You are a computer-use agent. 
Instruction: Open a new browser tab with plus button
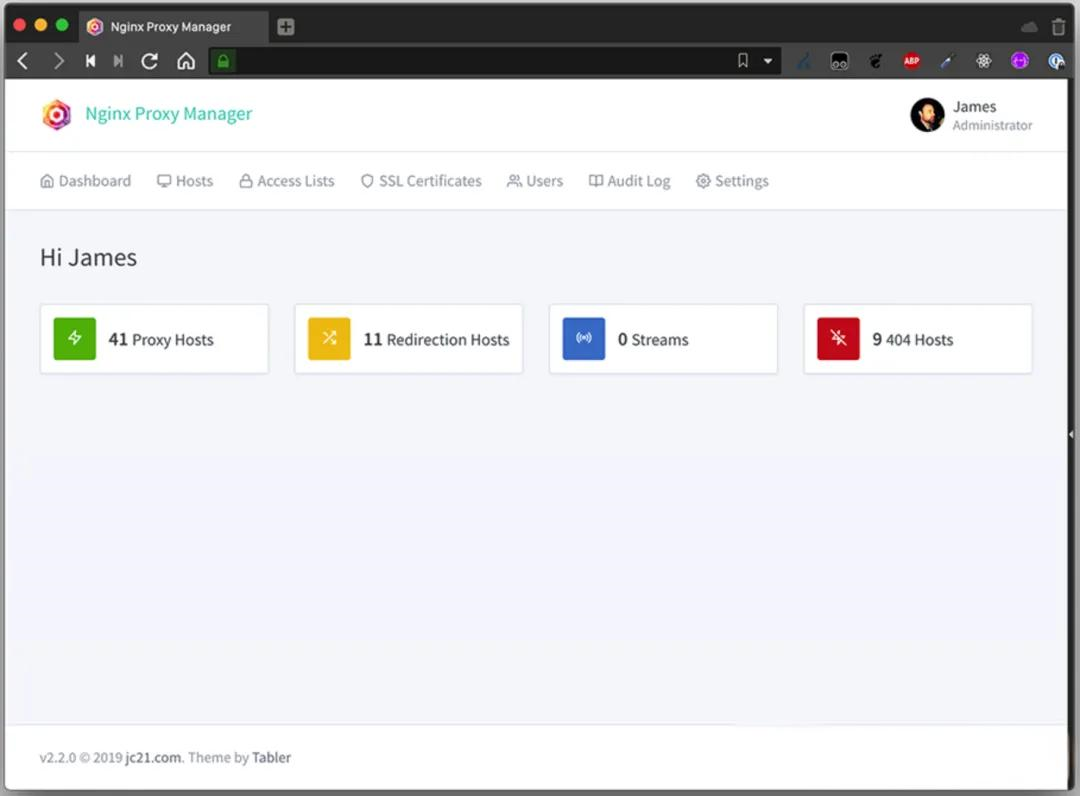coord(286,27)
